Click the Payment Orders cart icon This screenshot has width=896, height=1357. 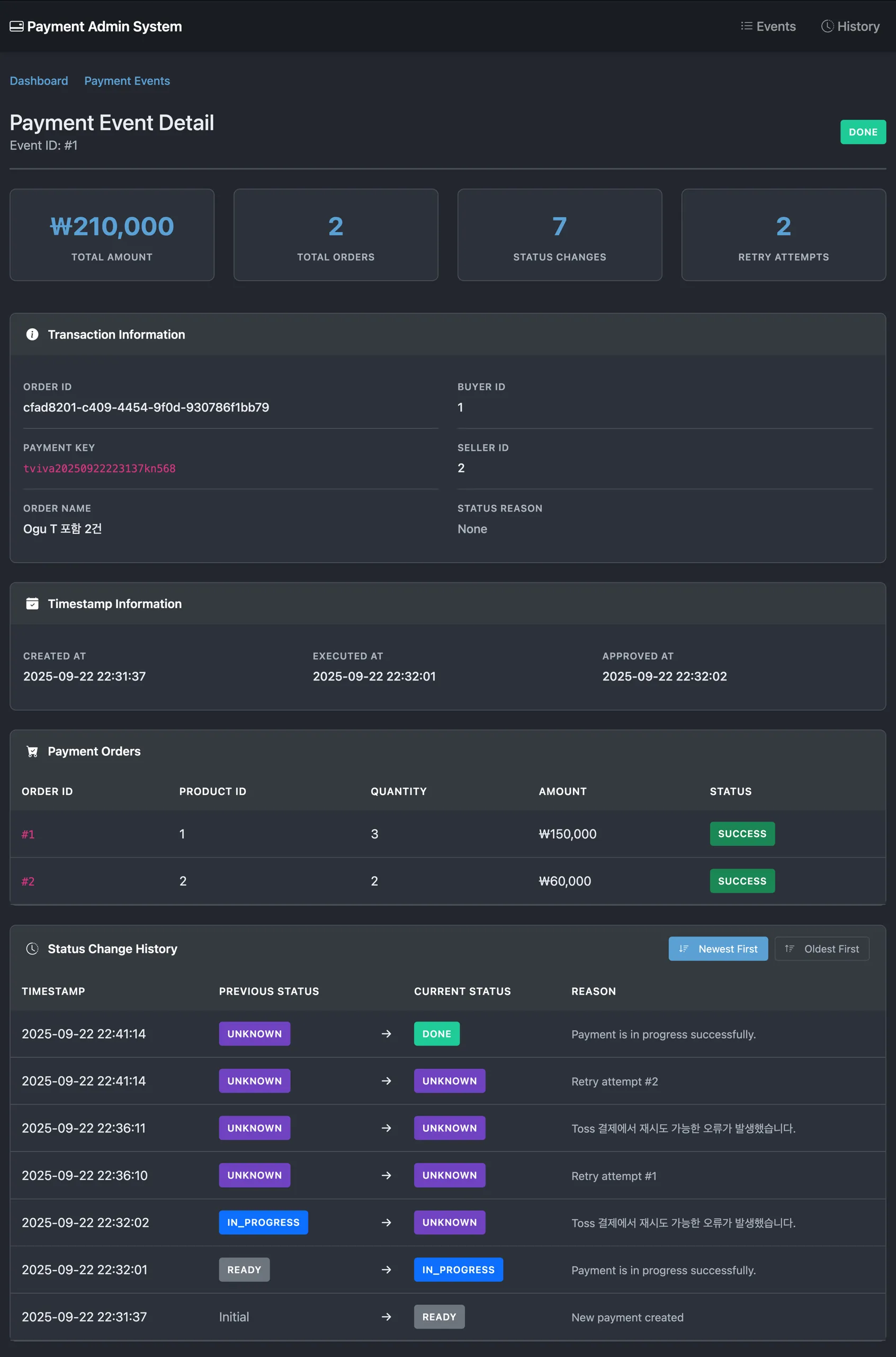click(x=33, y=751)
